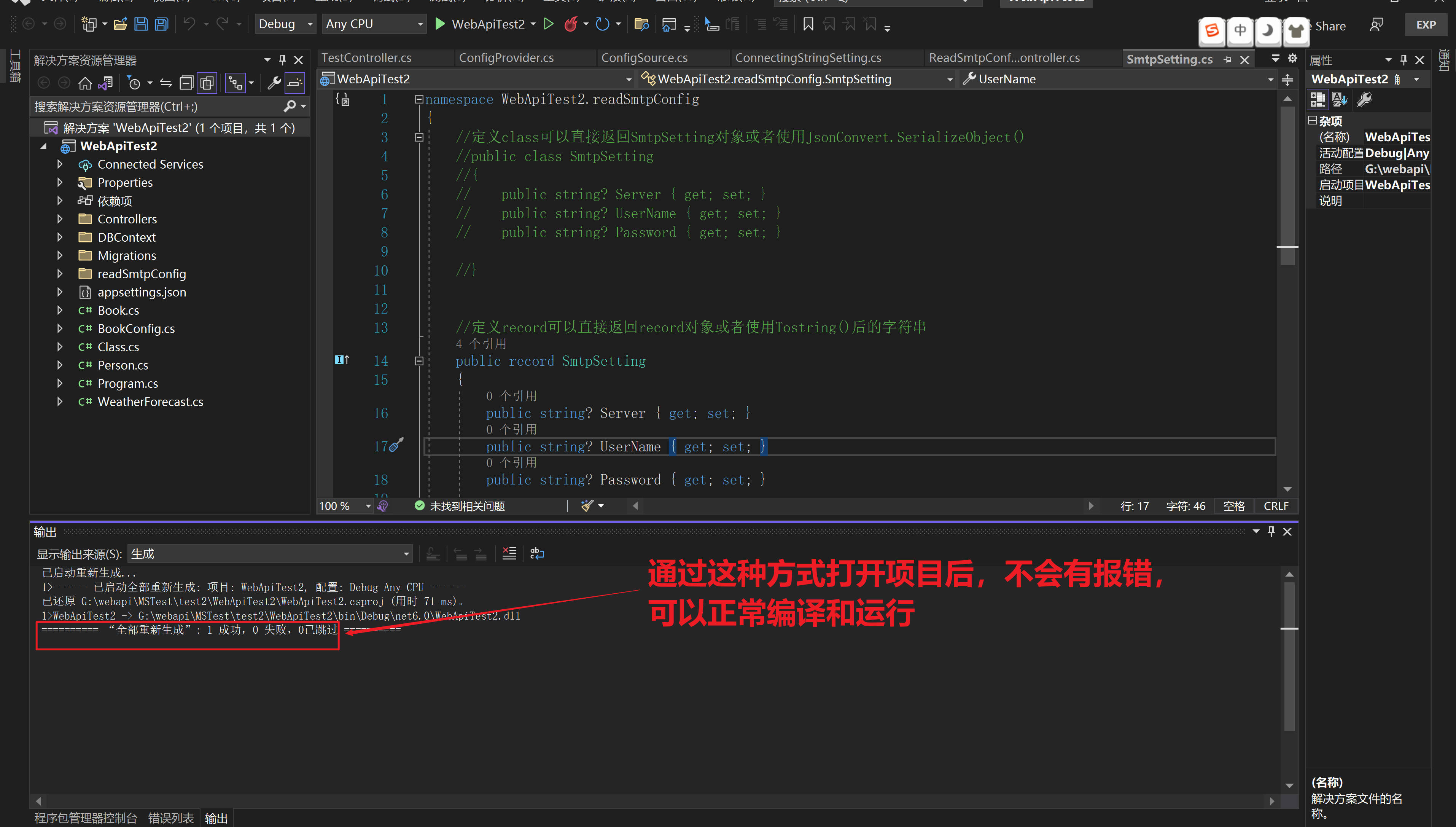The width and height of the screenshot is (1456, 827).
Task: Click the Share button
Action: [x=1330, y=25]
